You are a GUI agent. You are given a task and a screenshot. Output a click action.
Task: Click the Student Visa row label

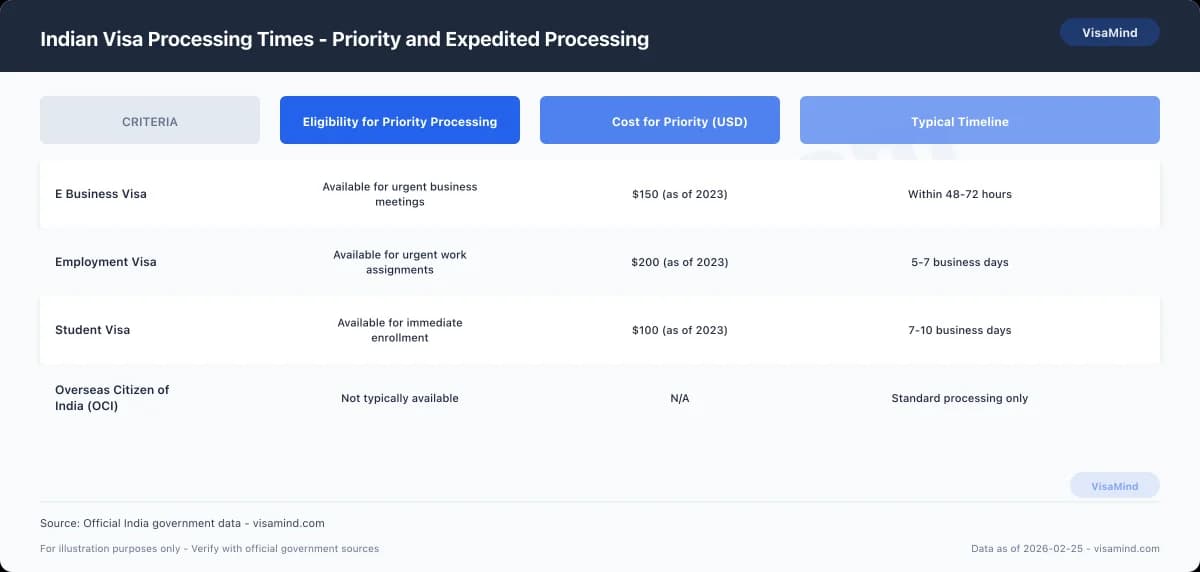[93, 330]
